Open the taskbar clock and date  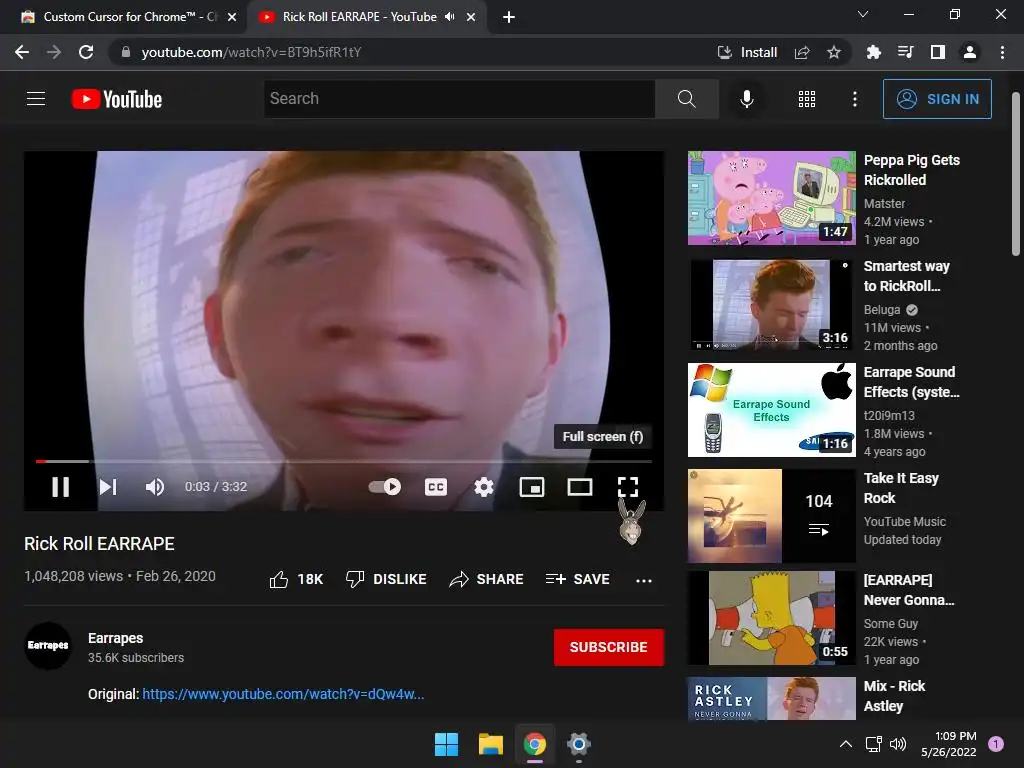949,744
